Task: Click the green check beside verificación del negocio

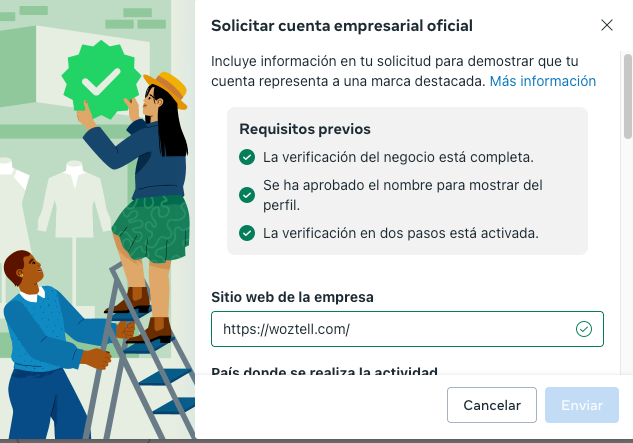Action: click(x=247, y=157)
